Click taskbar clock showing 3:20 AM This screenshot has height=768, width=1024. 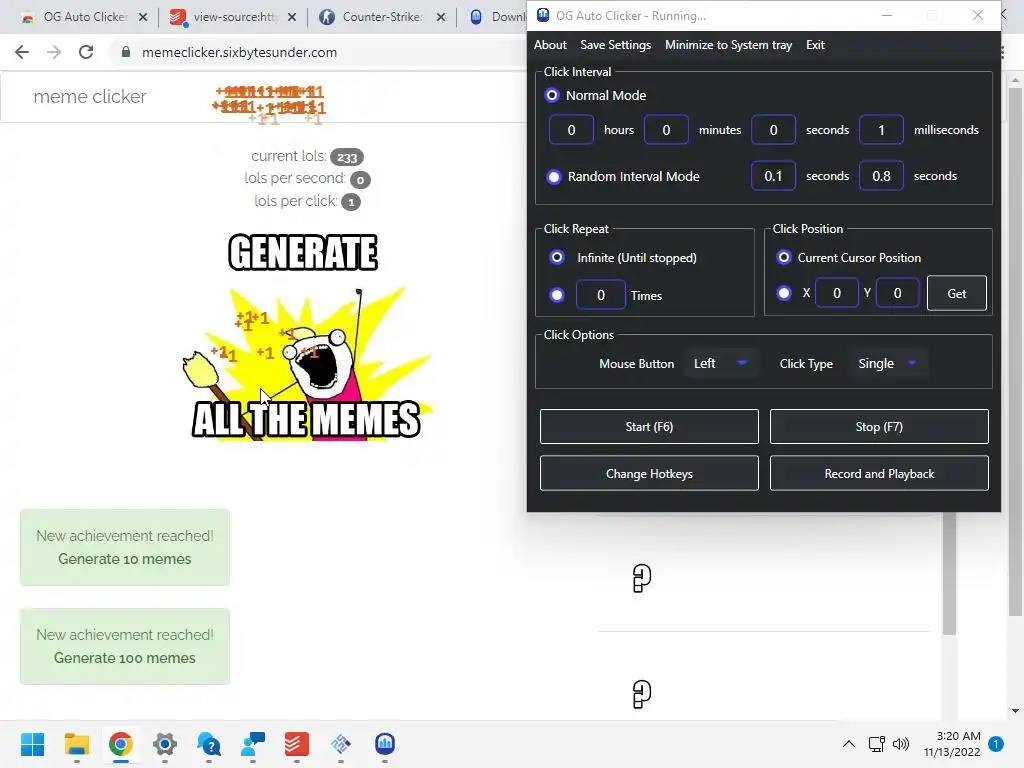(952, 744)
